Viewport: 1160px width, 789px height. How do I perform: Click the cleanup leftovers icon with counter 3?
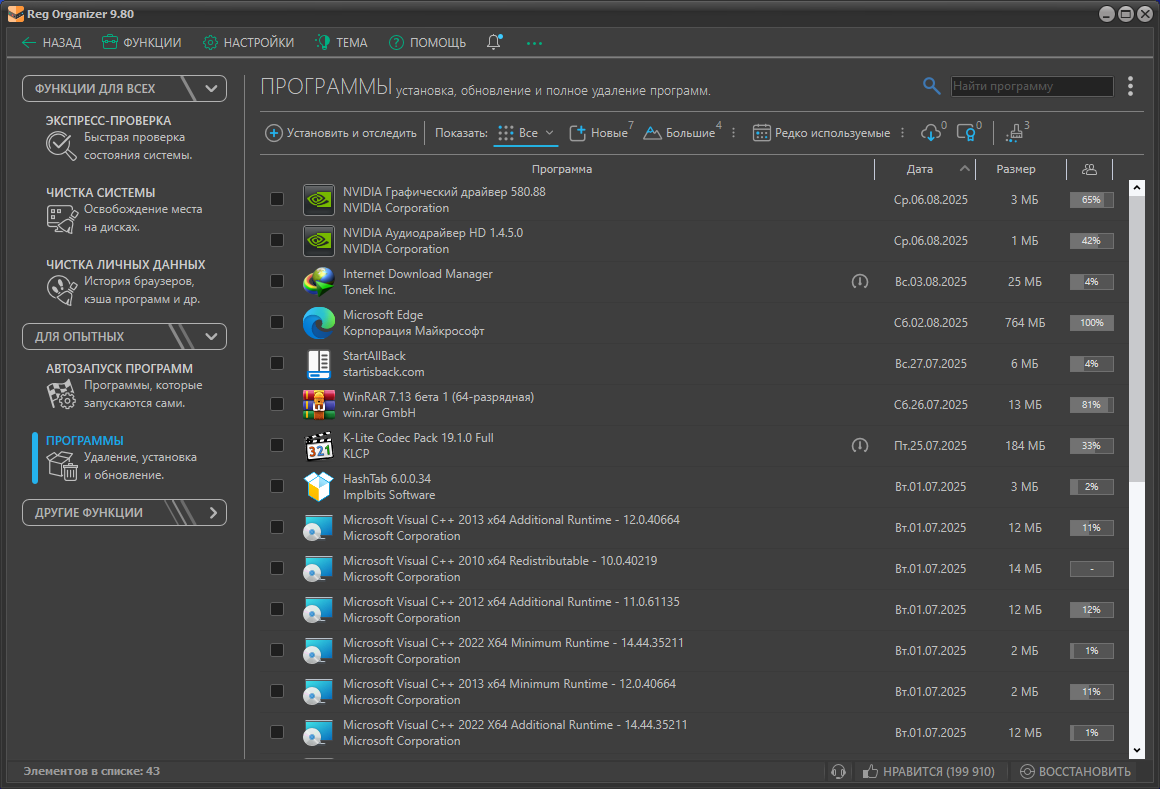[1015, 132]
